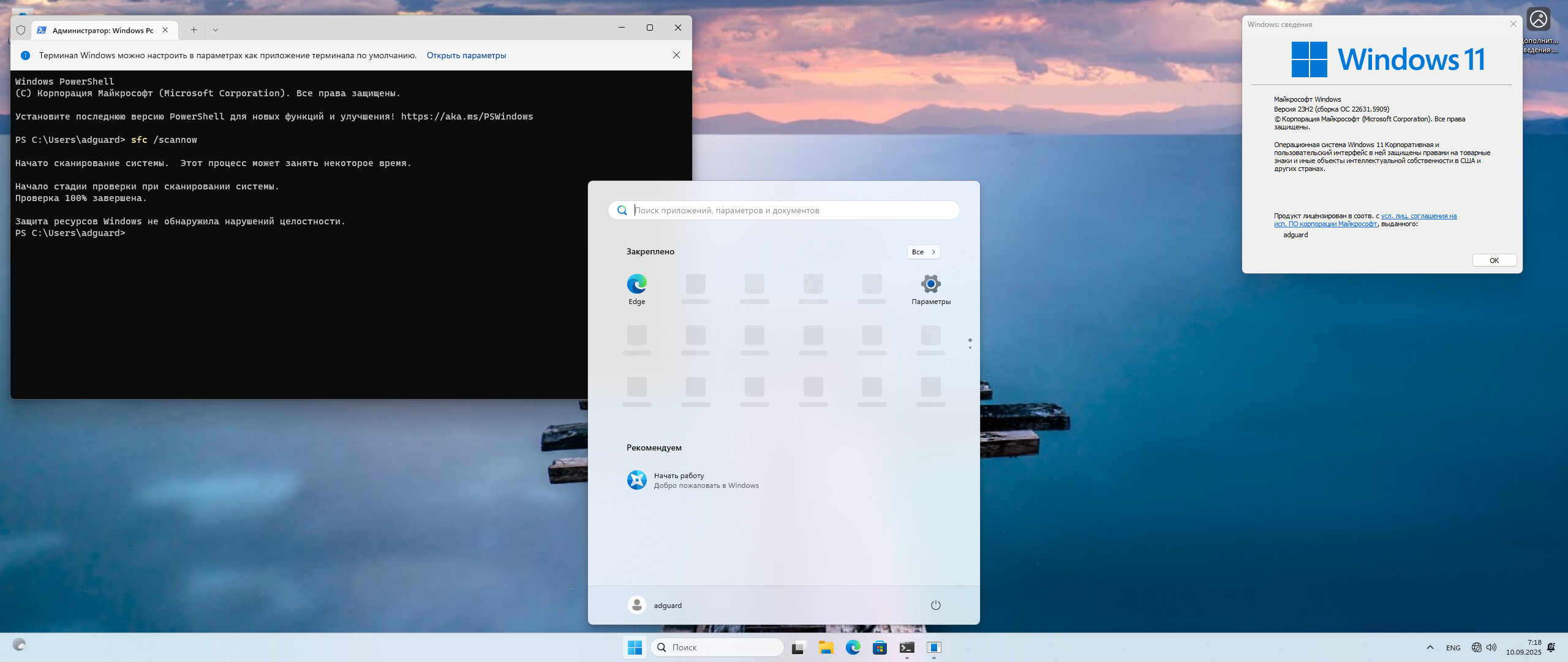Click the Версия 23H2 build text

tap(1331, 109)
